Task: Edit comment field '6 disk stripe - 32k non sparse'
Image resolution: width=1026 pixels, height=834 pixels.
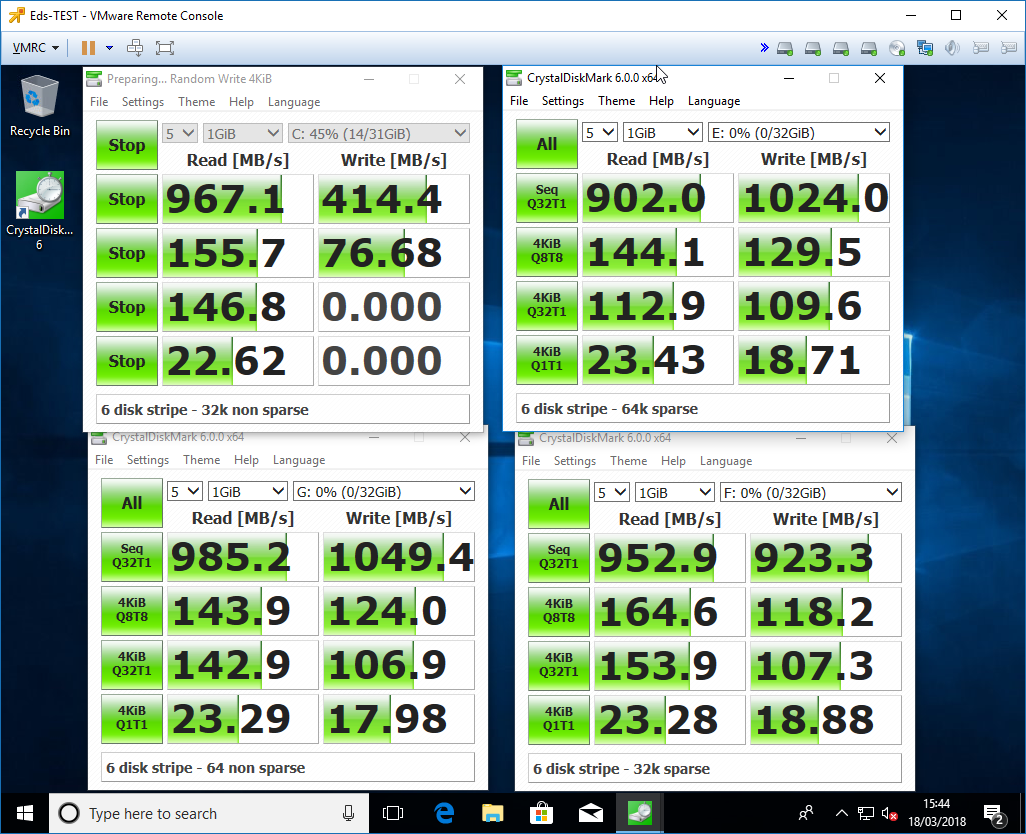Action: pyautogui.click(x=283, y=410)
